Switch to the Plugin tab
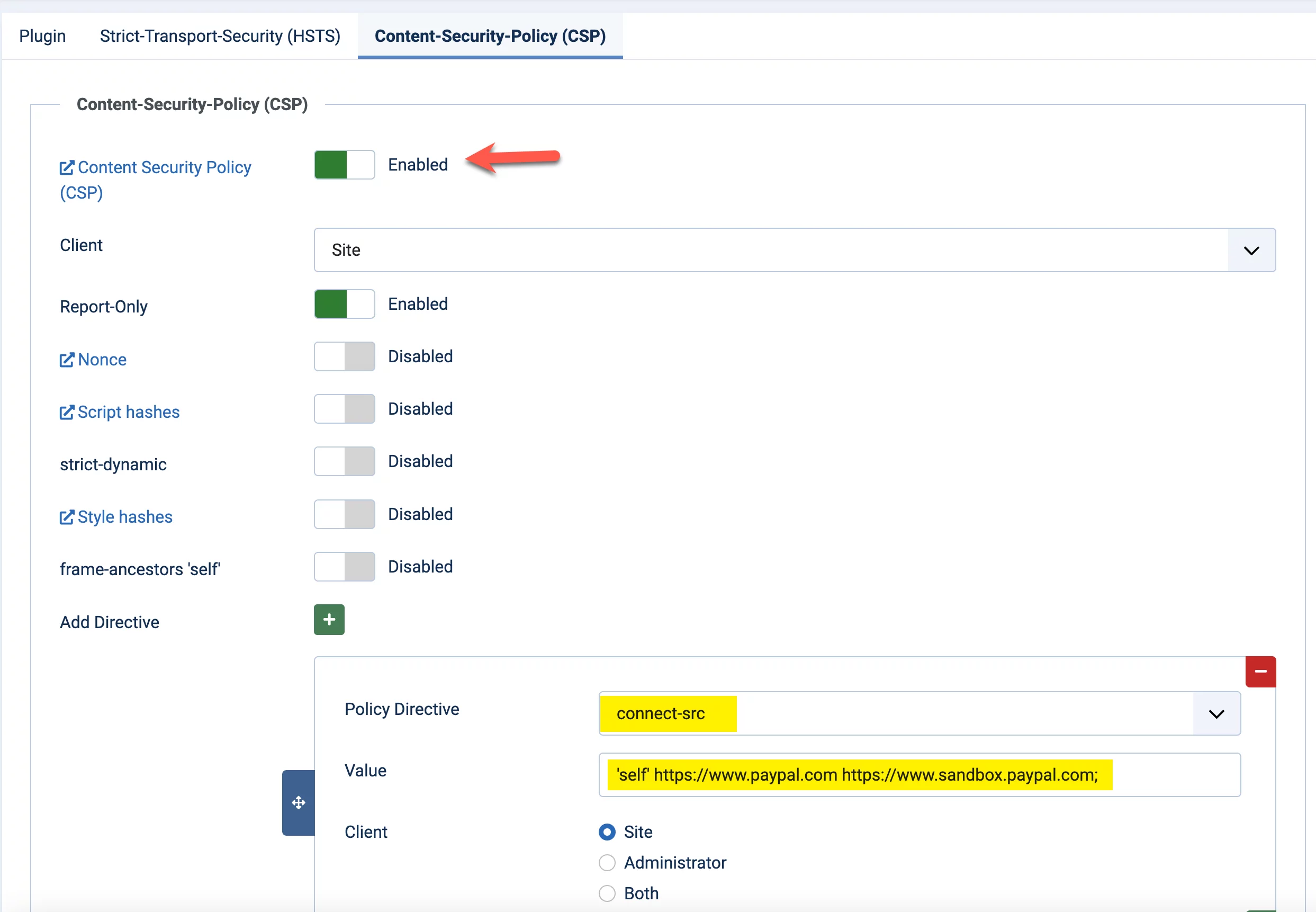The image size is (1316, 912). (42, 36)
